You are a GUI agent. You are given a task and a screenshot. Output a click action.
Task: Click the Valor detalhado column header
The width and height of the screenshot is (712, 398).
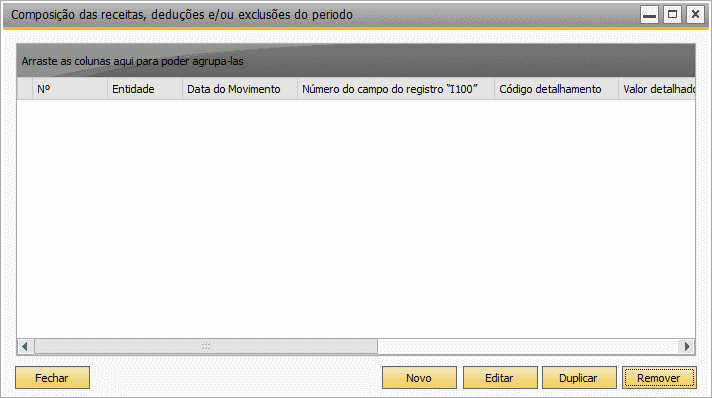coord(657,89)
